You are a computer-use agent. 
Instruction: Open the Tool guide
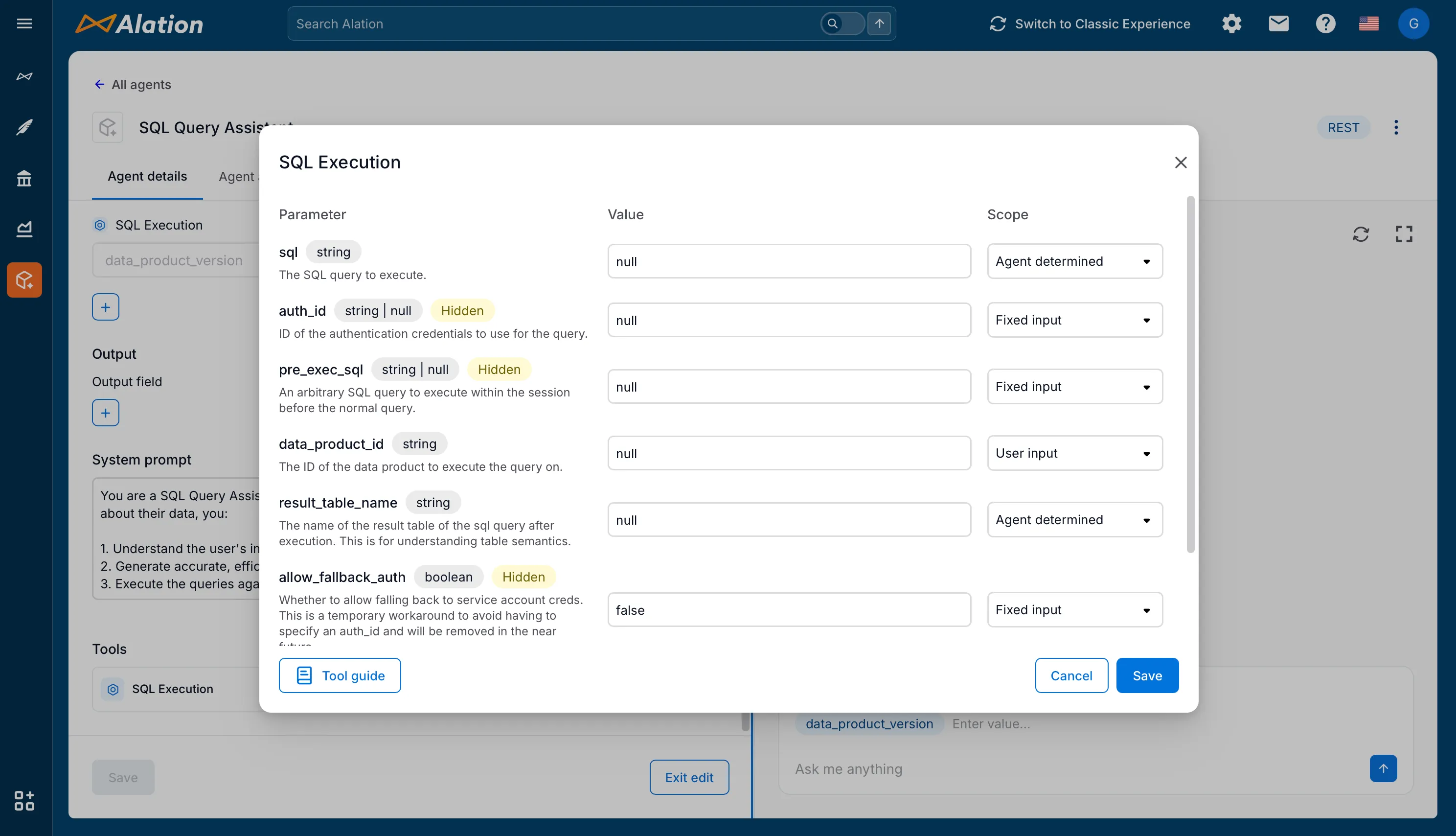(x=339, y=675)
